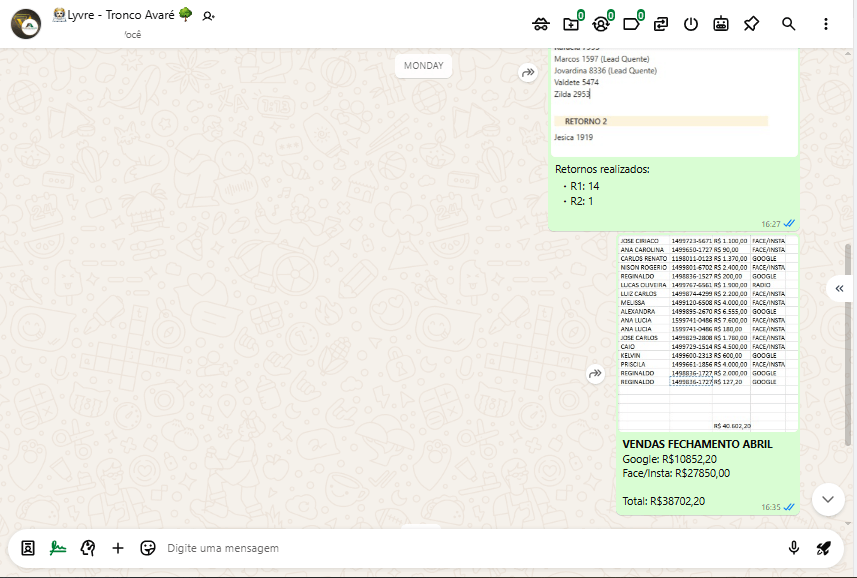The height and width of the screenshot is (578, 857).
Task: Open the Lyvre group profile picture
Action: point(26,24)
